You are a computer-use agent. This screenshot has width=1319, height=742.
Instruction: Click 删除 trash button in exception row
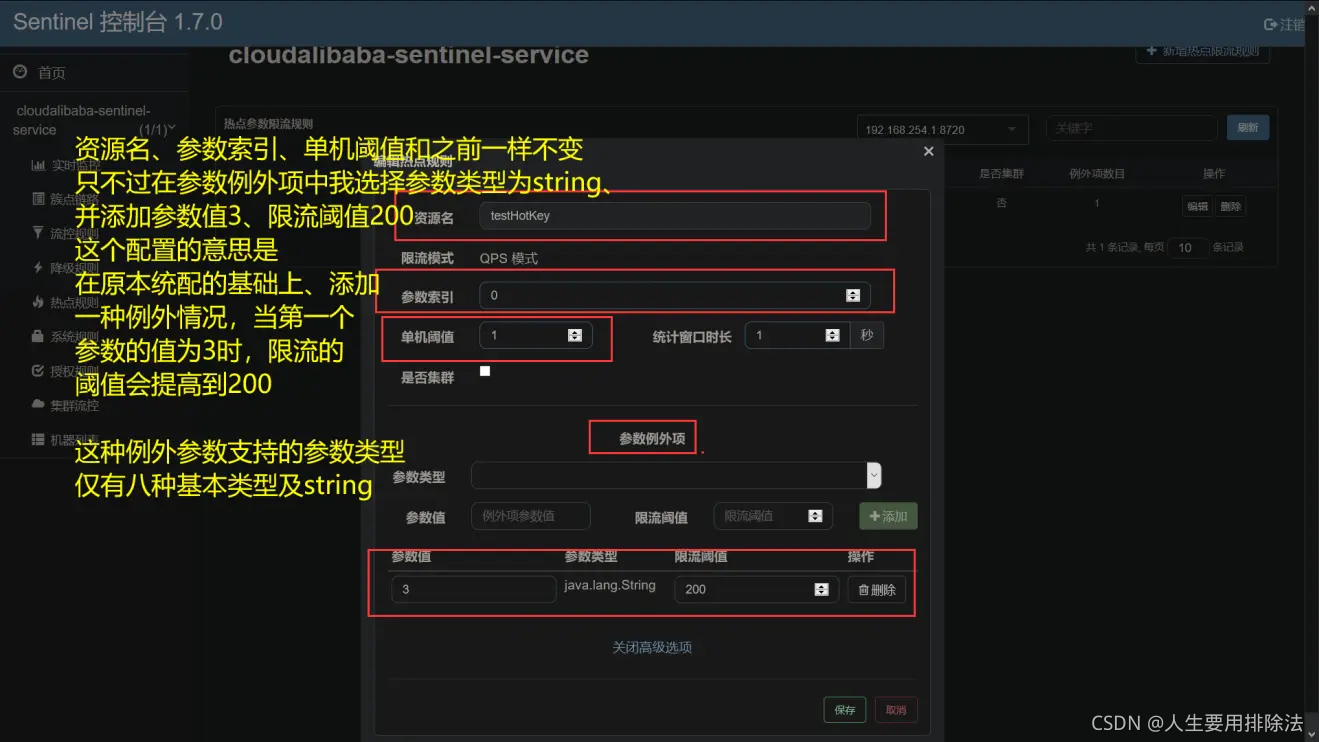tap(877, 589)
